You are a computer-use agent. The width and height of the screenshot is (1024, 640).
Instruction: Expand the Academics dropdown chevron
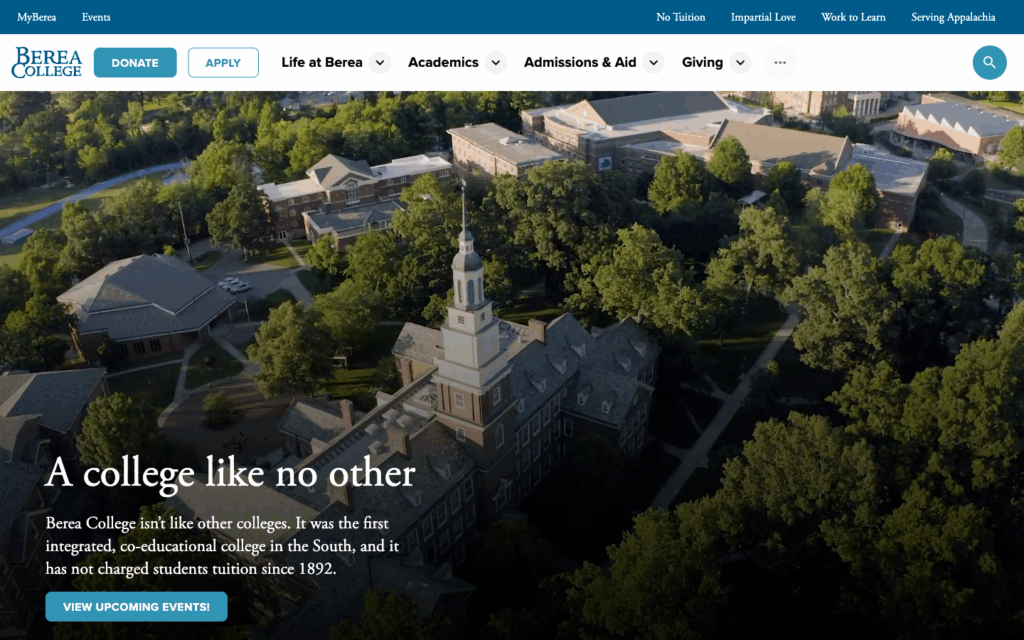tap(496, 63)
